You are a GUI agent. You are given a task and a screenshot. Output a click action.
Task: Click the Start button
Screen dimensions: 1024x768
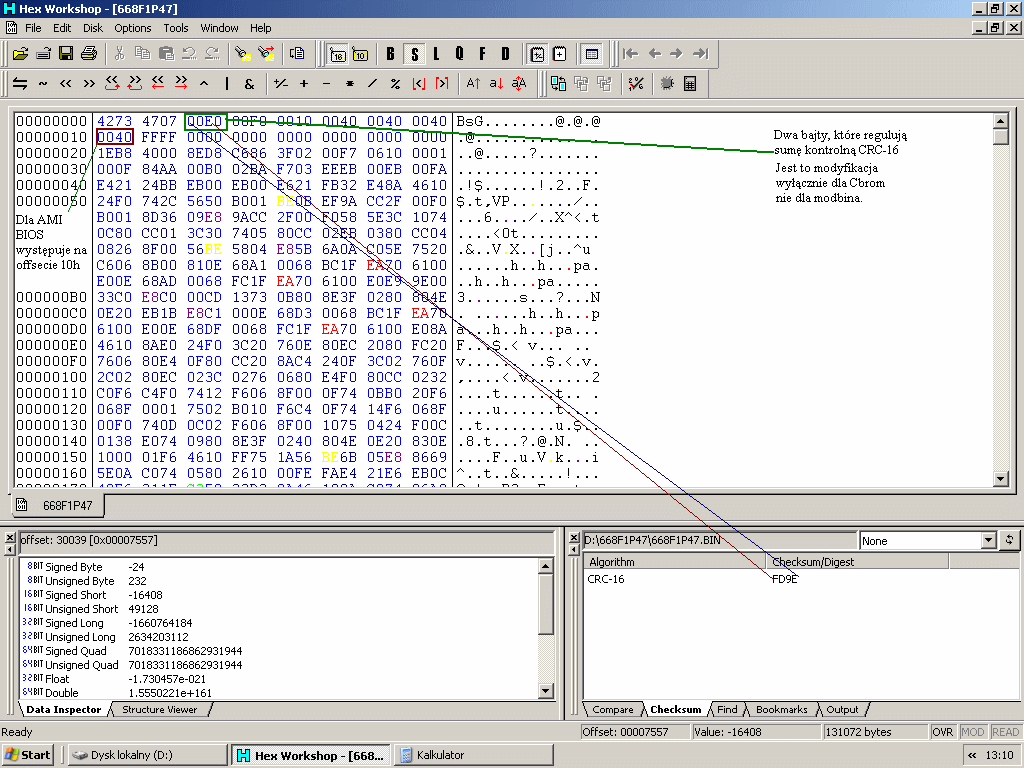(28, 755)
